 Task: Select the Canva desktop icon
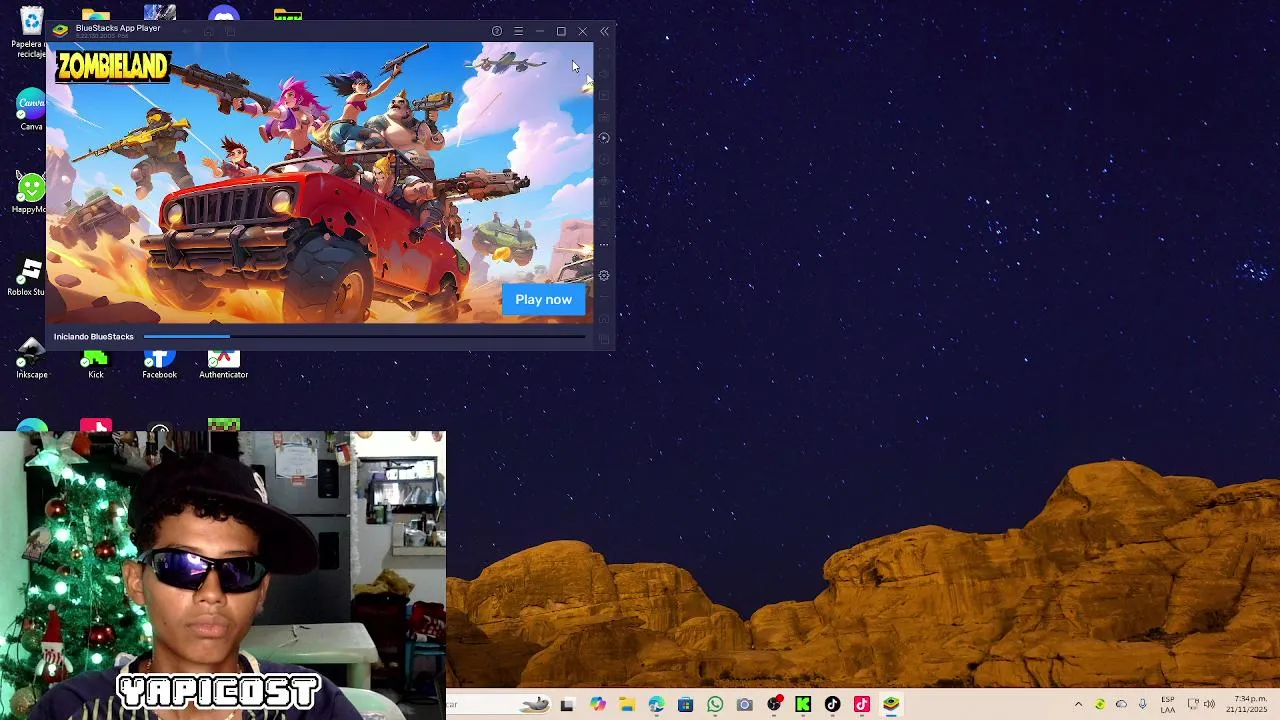32,110
